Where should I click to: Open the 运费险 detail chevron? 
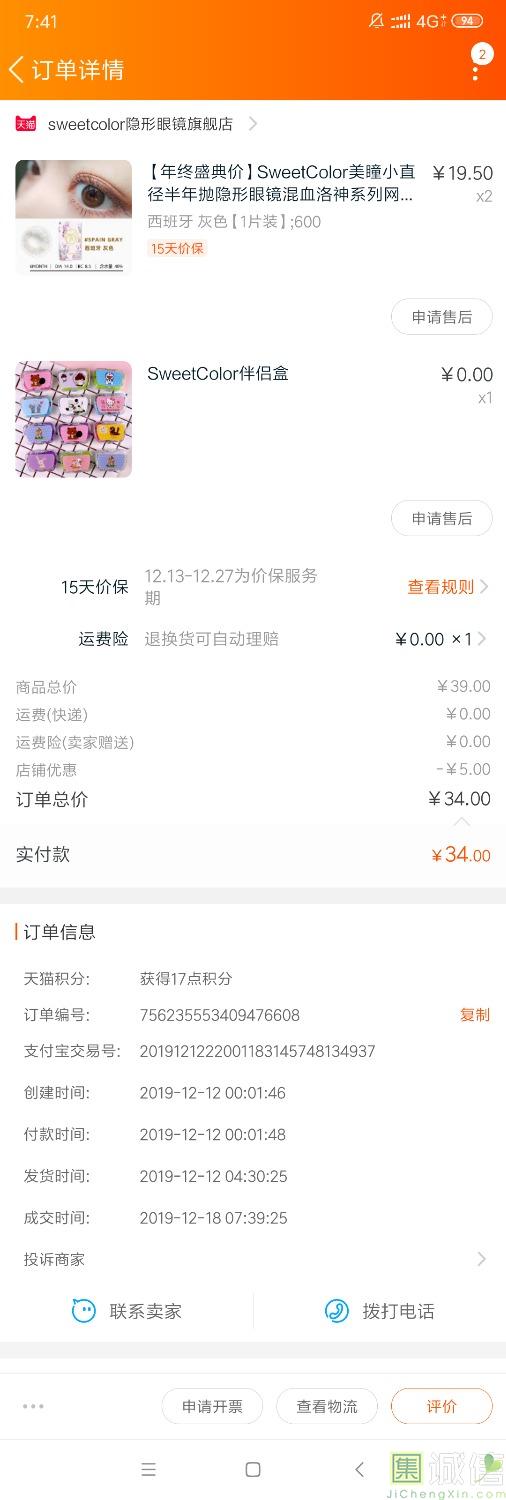pyautogui.click(x=483, y=639)
